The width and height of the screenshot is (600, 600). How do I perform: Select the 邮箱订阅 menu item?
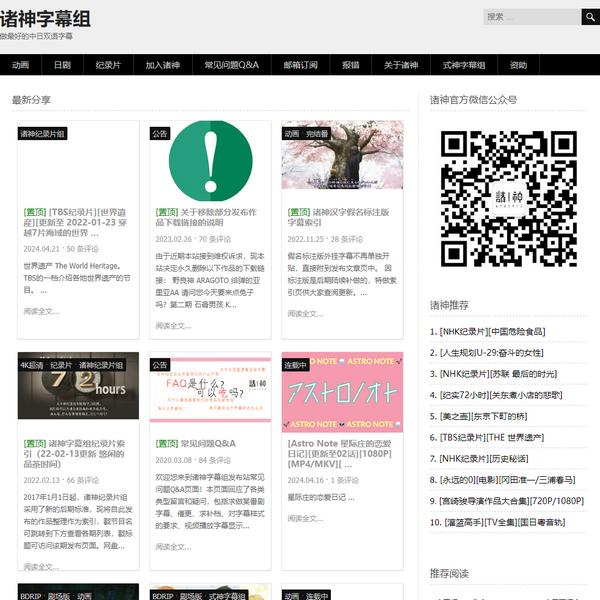300,65
